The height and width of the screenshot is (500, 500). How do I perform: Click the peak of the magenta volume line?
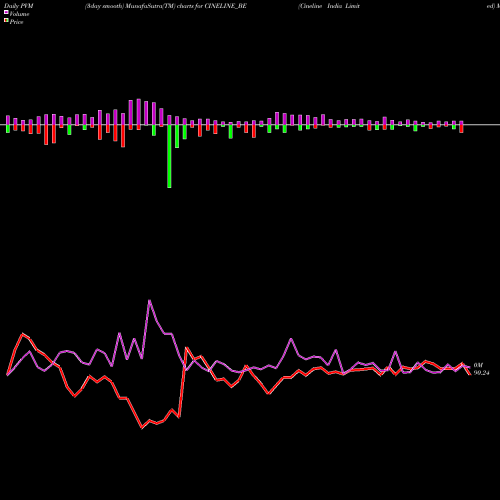click(149, 300)
